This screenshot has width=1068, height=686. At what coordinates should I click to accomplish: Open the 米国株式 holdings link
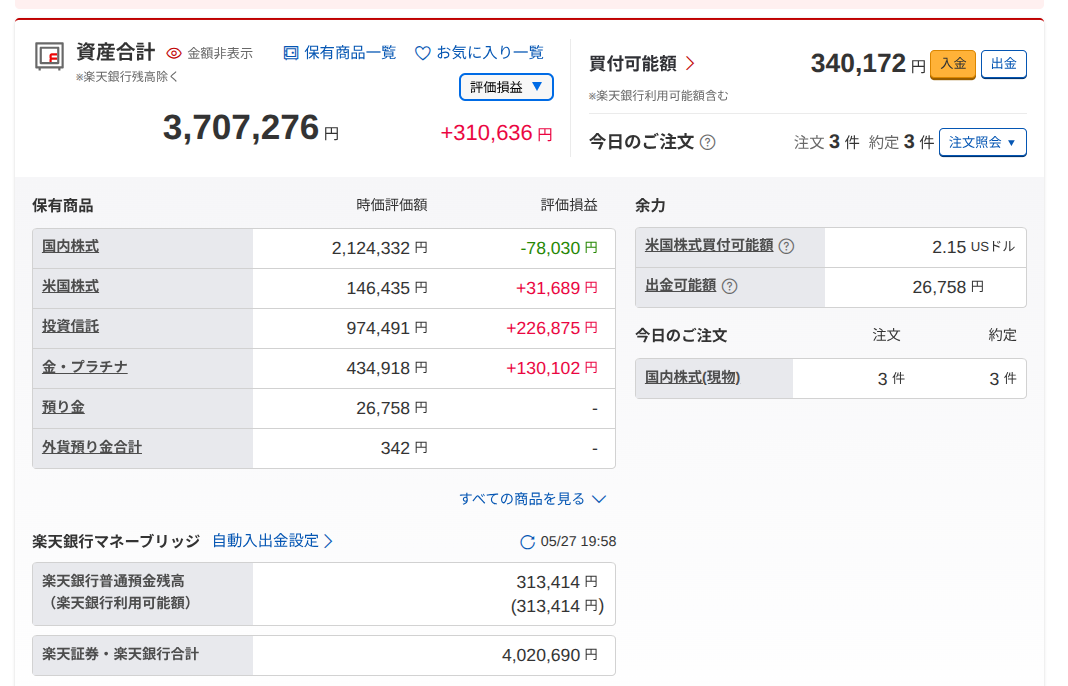(x=70, y=287)
